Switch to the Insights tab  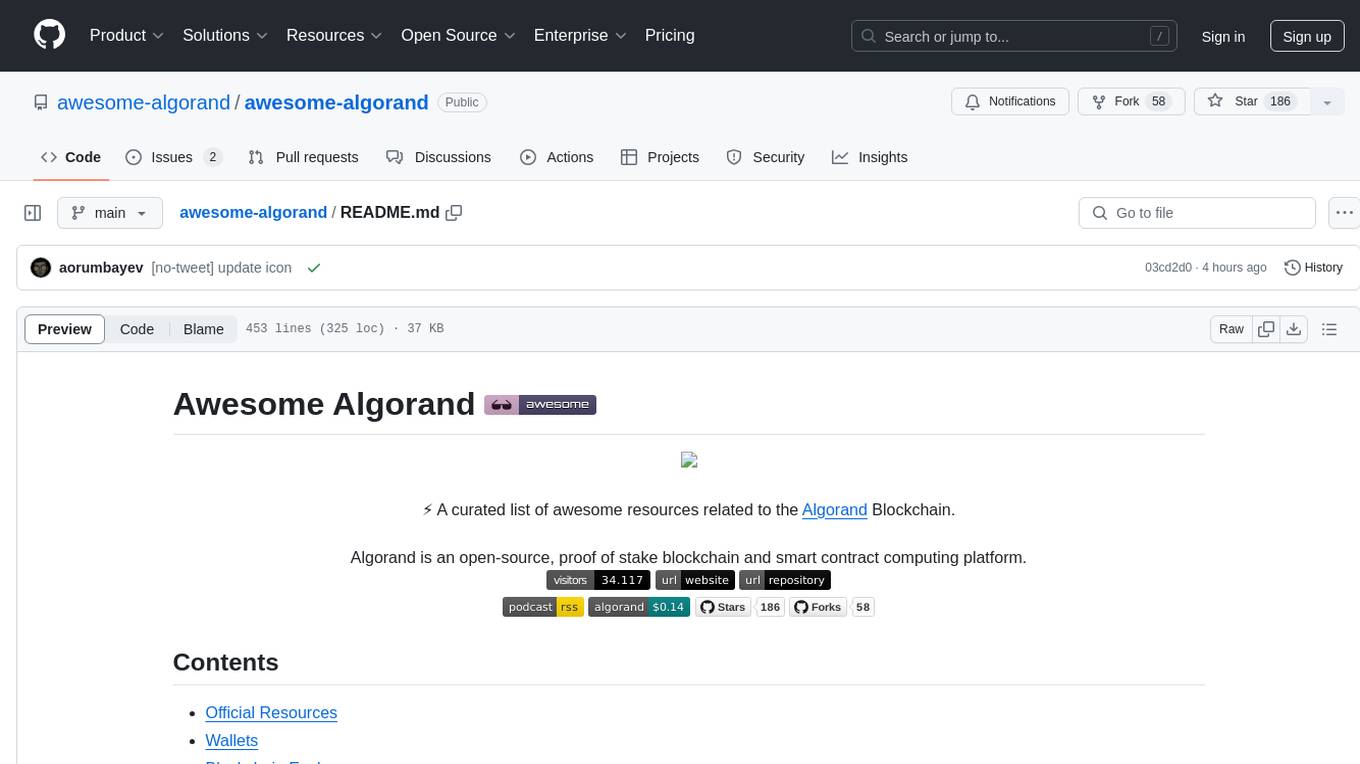coord(870,157)
